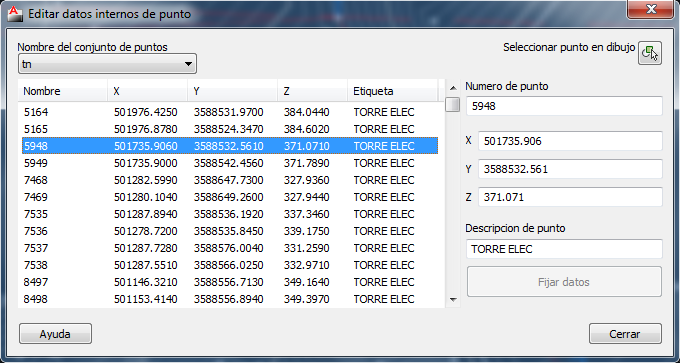Image resolution: width=680 pixels, height=363 pixels.
Task: Click the scrollbar down arrow of the list
Action: coord(453,299)
